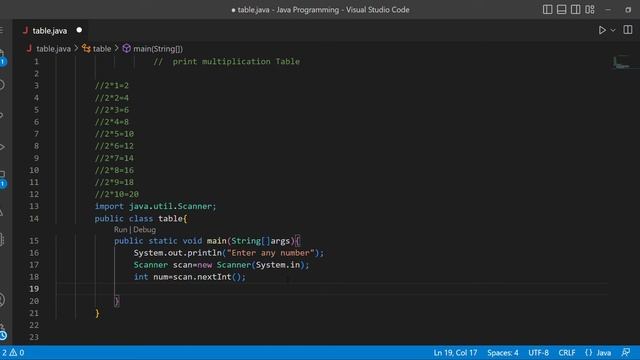
Task: Click 'public class table{' text
Action: 141,218
